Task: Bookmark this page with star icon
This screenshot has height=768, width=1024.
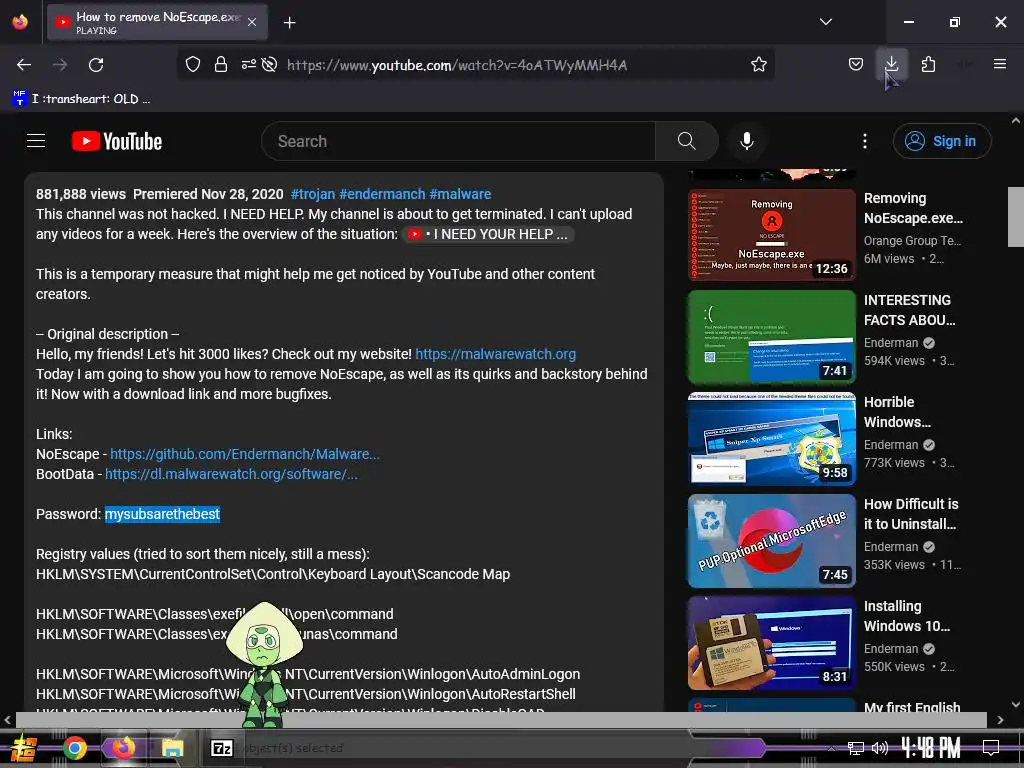Action: tap(758, 65)
